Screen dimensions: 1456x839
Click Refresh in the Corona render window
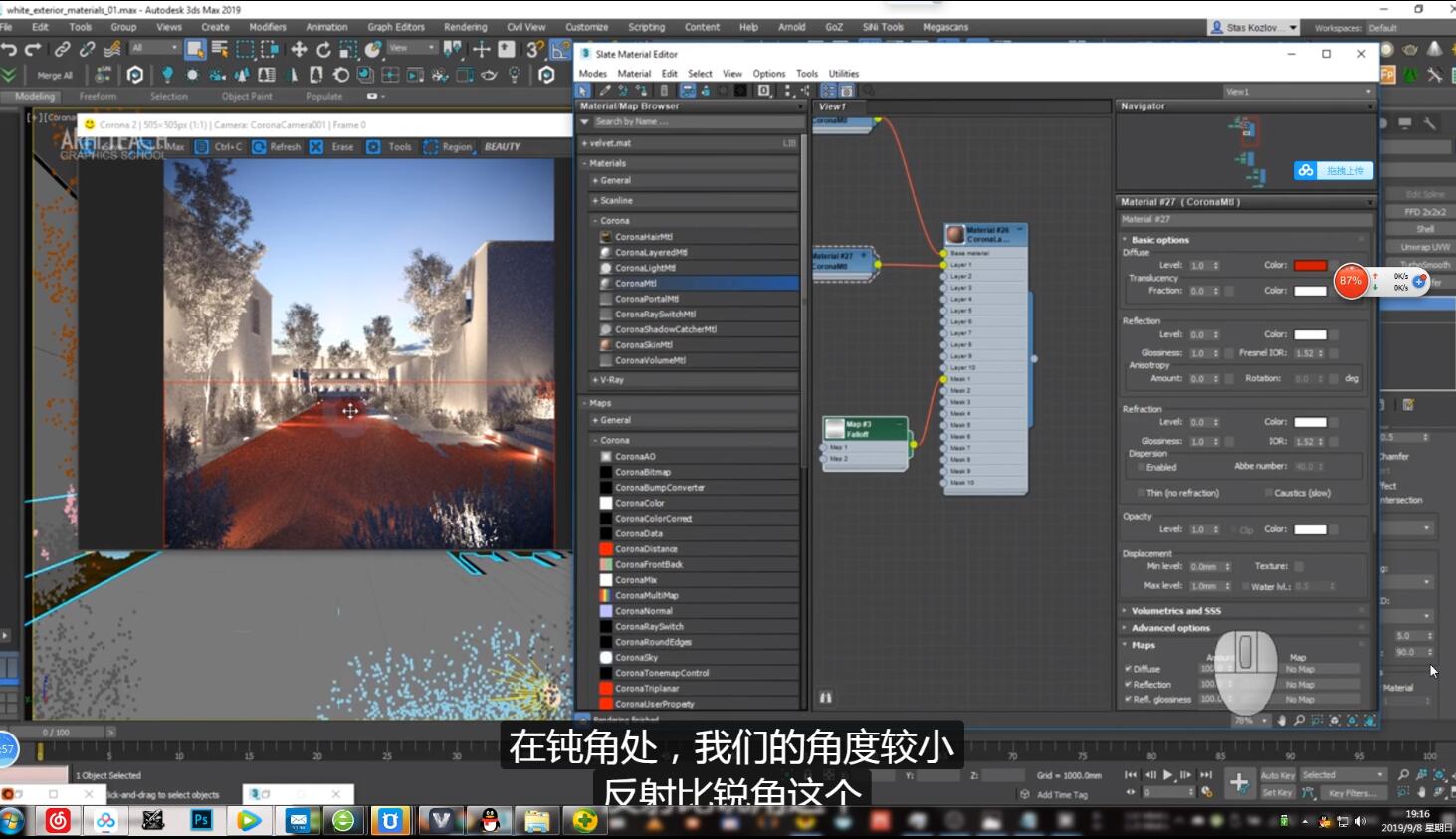click(x=277, y=146)
